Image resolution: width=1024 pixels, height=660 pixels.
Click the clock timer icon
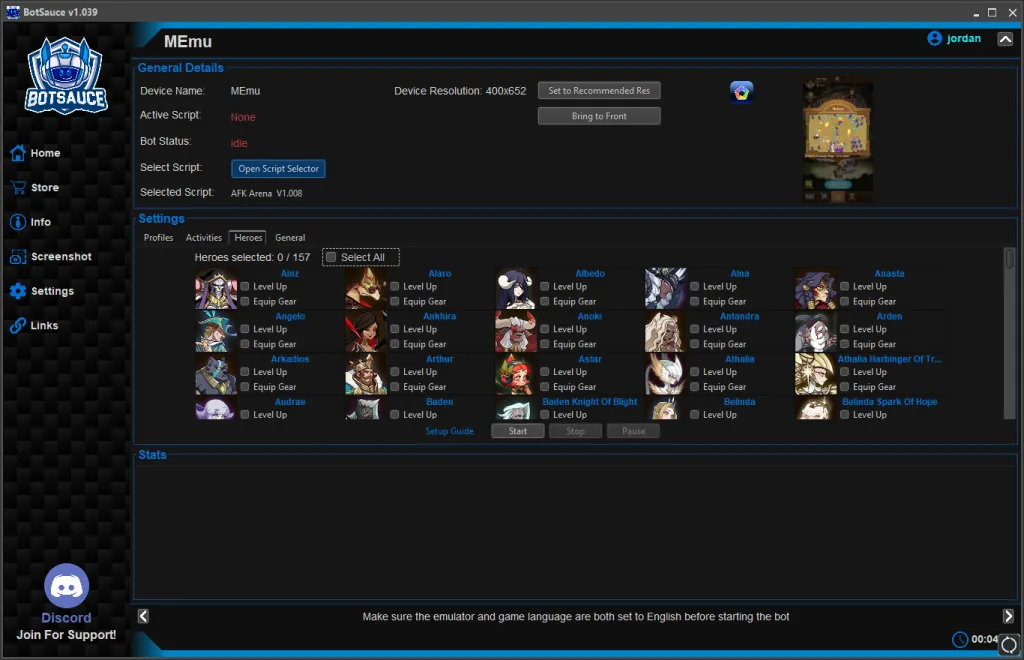click(x=960, y=640)
